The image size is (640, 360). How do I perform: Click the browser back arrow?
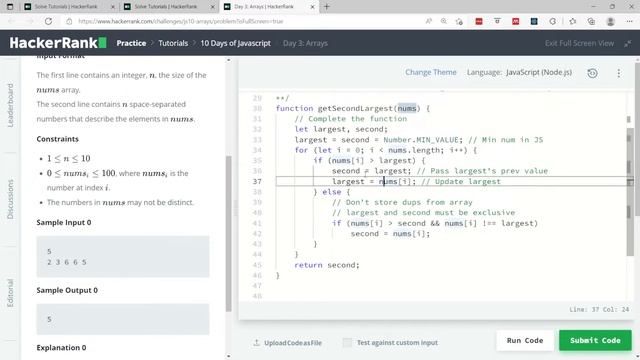(12, 21)
